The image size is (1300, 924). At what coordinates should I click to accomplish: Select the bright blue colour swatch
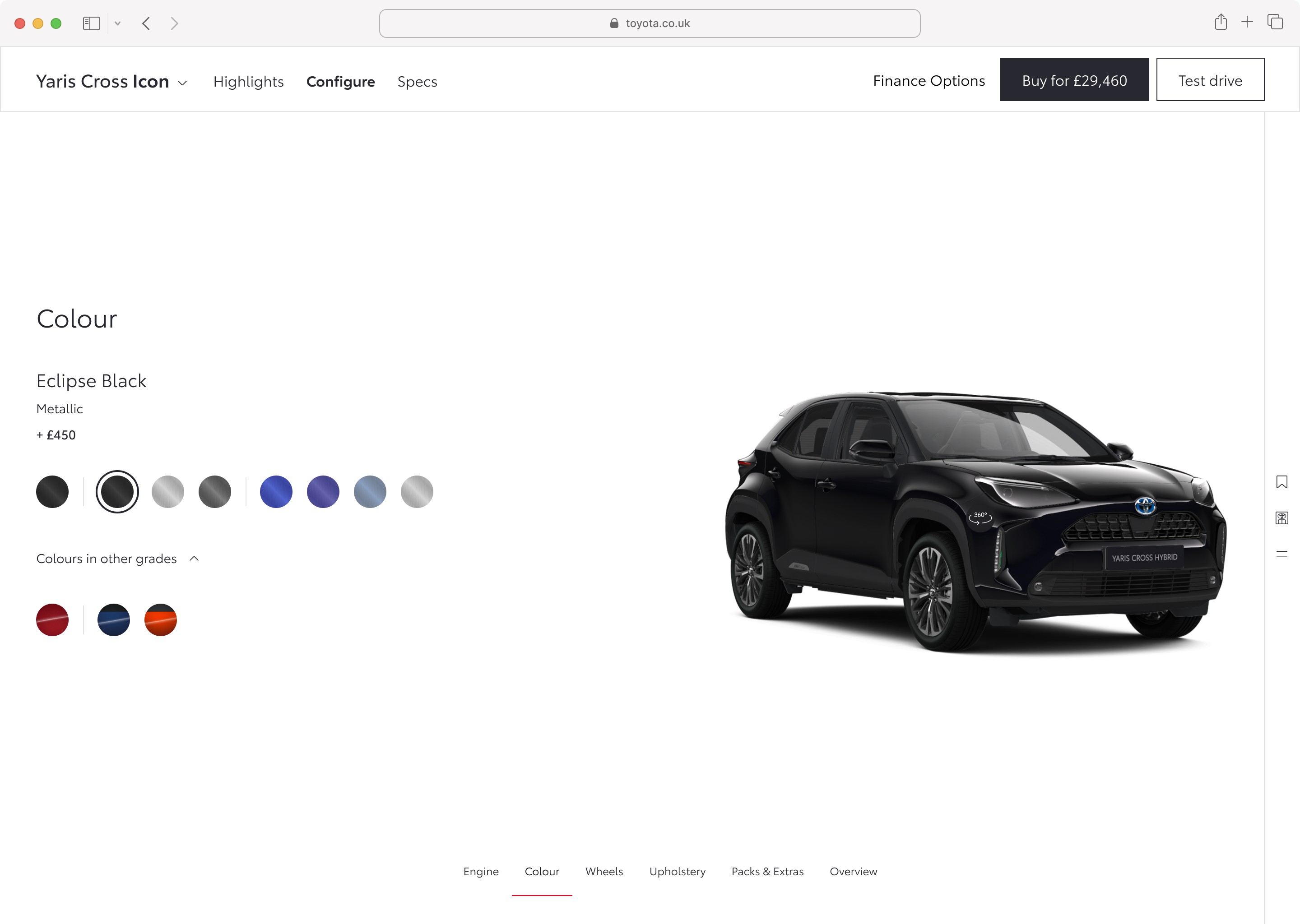coord(276,492)
